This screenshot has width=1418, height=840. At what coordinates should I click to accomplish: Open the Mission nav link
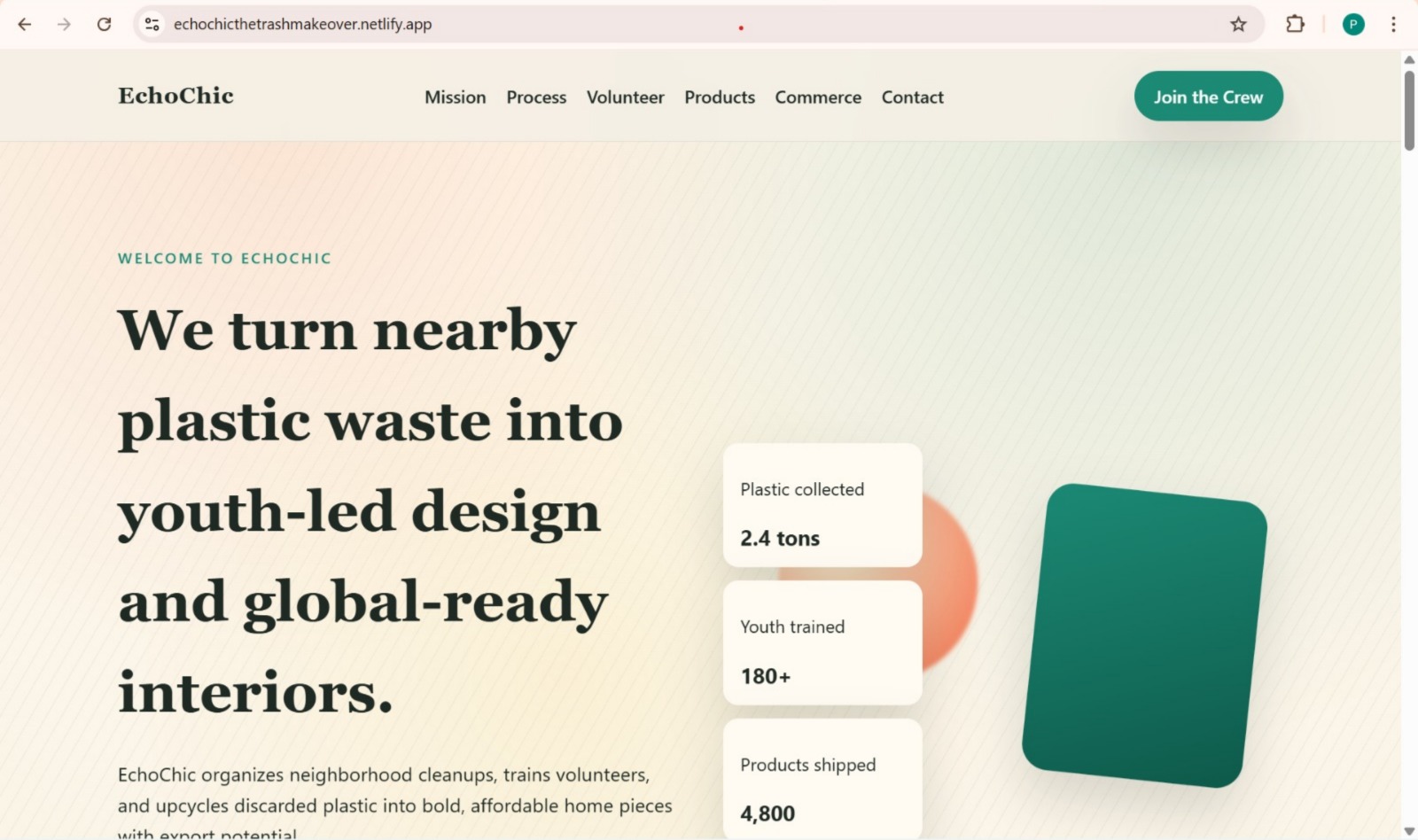pos(455,97)
